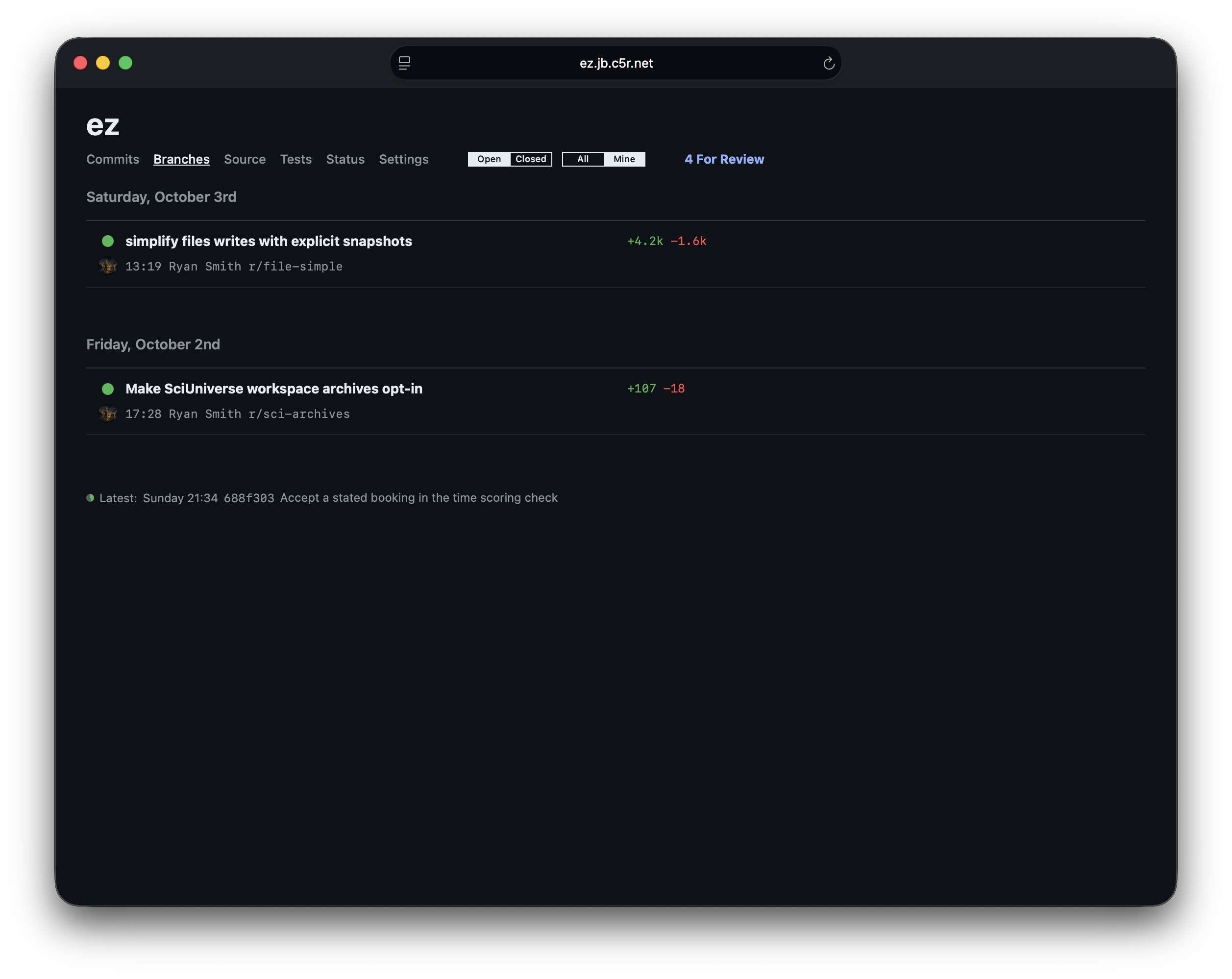This screenshot has height=979, width=1232.
Task: Reload the page with the refresh icon
Action: click(x=829, y=63)
